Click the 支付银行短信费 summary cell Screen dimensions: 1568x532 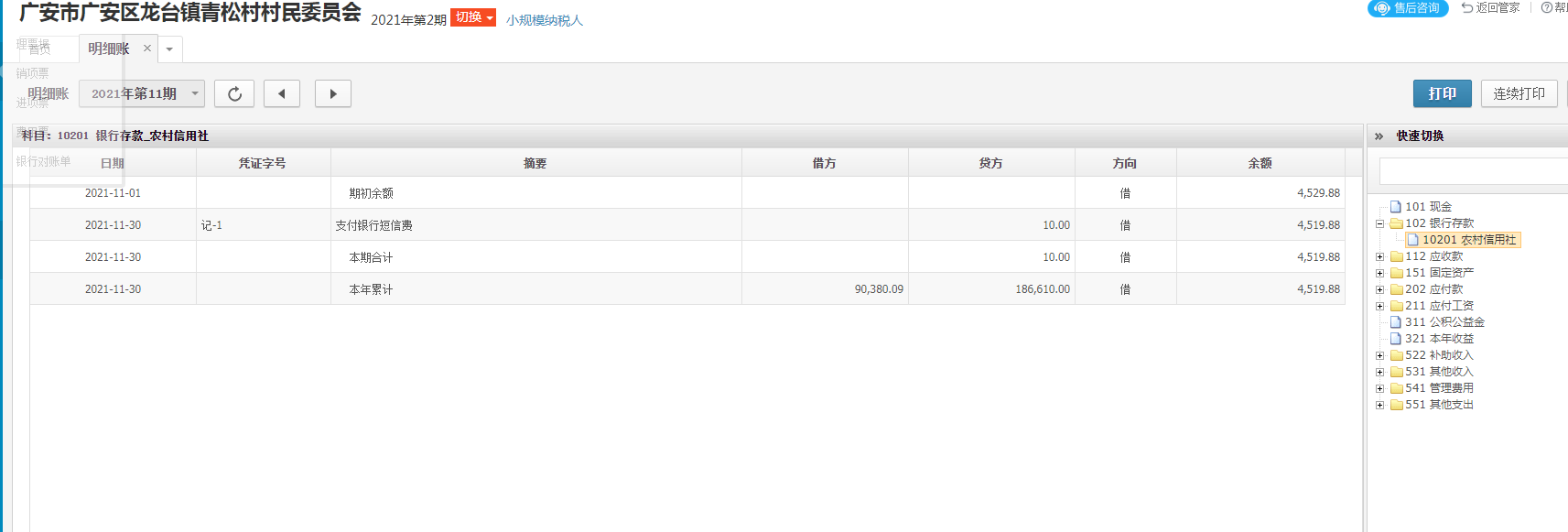tap(373, 225)
